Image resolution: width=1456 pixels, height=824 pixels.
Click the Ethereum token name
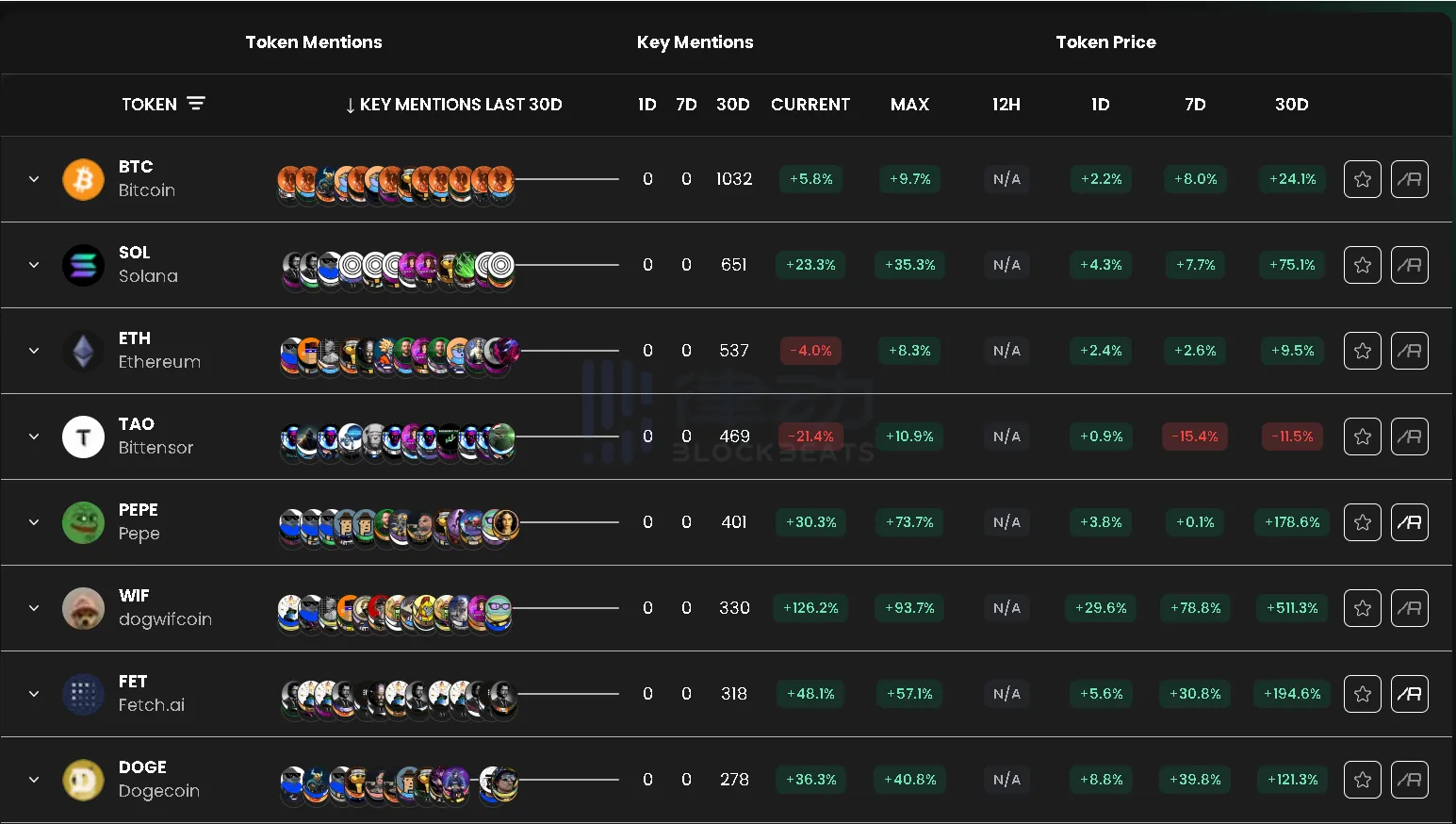(x=159, y=362)
